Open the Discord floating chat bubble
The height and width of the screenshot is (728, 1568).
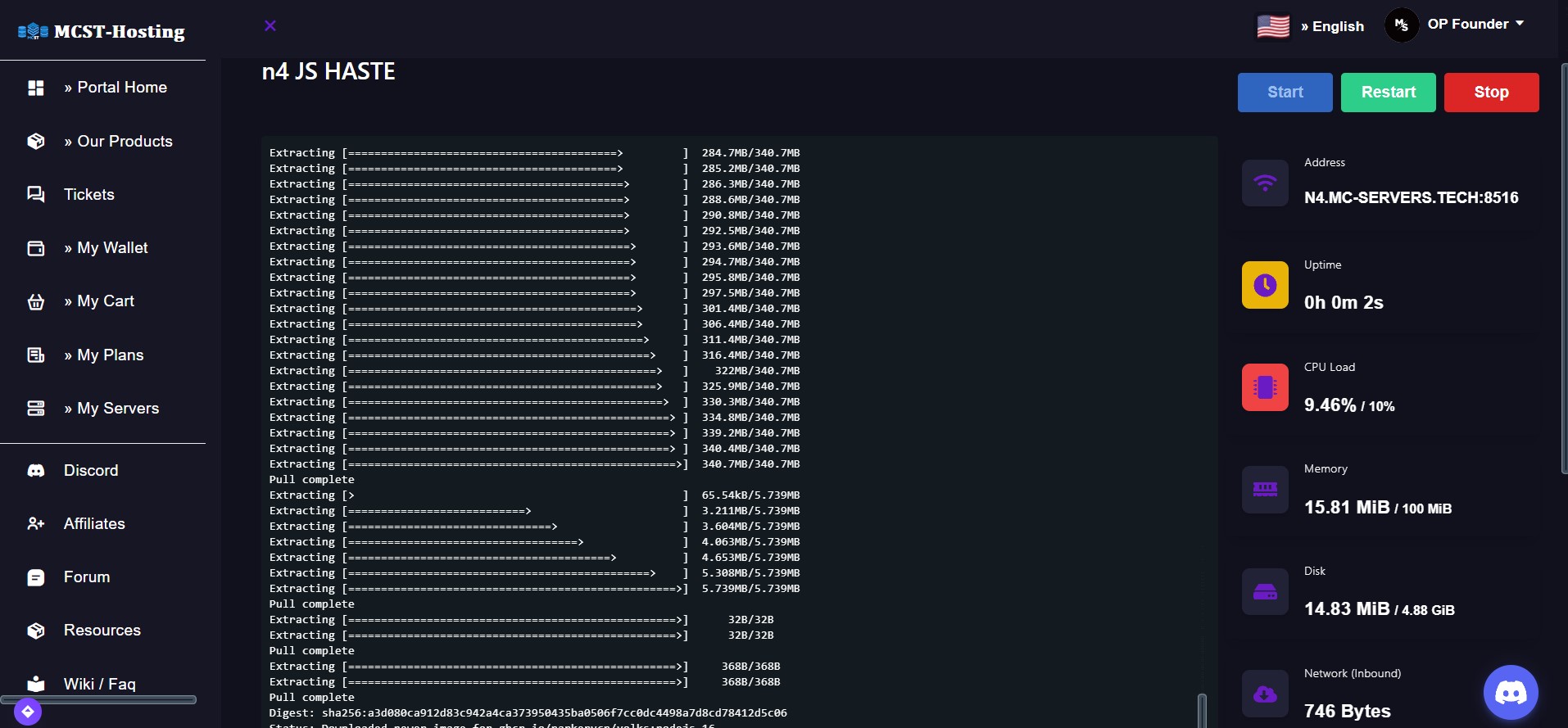tap(1510, 693)
